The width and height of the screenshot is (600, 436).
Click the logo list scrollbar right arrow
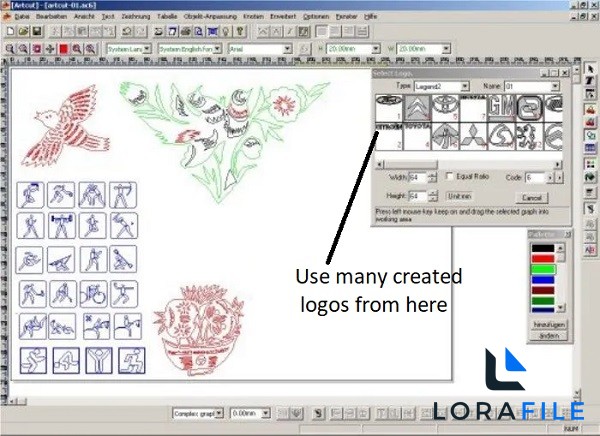pos(558,165)
